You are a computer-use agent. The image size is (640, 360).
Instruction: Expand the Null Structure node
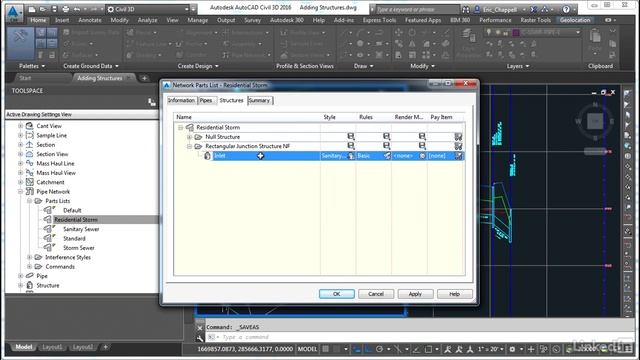[189, 137]
